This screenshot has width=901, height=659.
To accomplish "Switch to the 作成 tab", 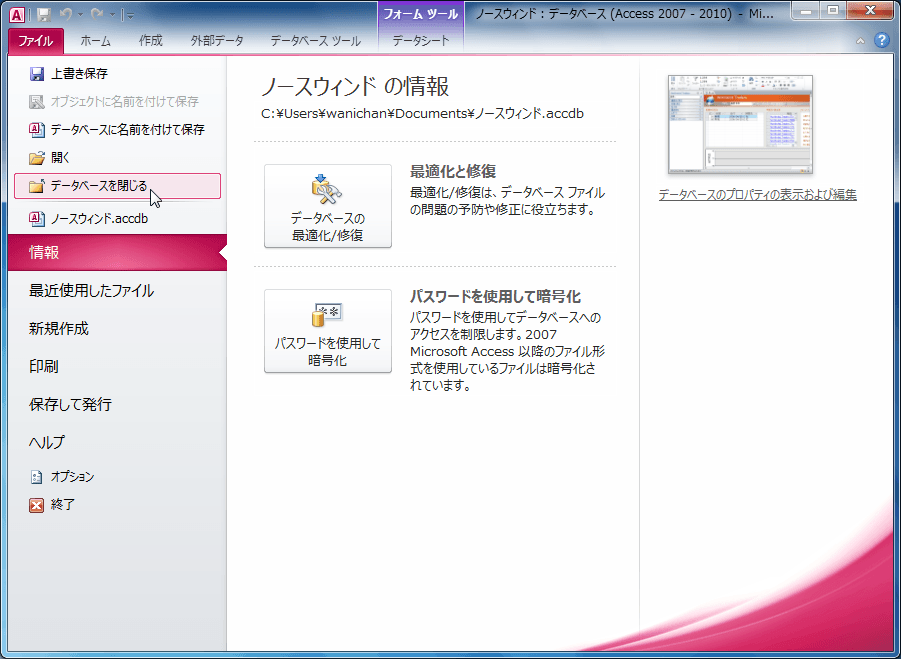I will point(151,41).
